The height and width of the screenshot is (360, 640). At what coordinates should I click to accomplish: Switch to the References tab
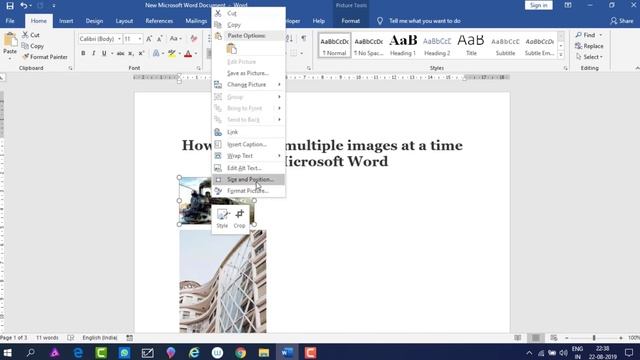click(159, 21)
